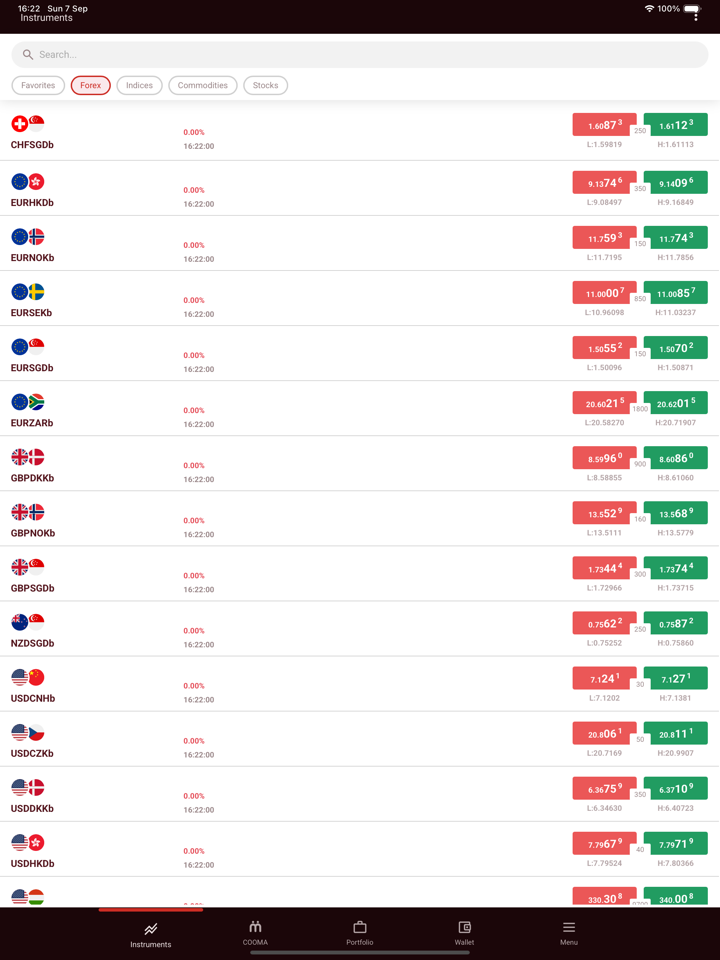Viewport: 720px width, 960px height.
Task: Open the Portfolio briefcase icon
Action: [360, 927]
